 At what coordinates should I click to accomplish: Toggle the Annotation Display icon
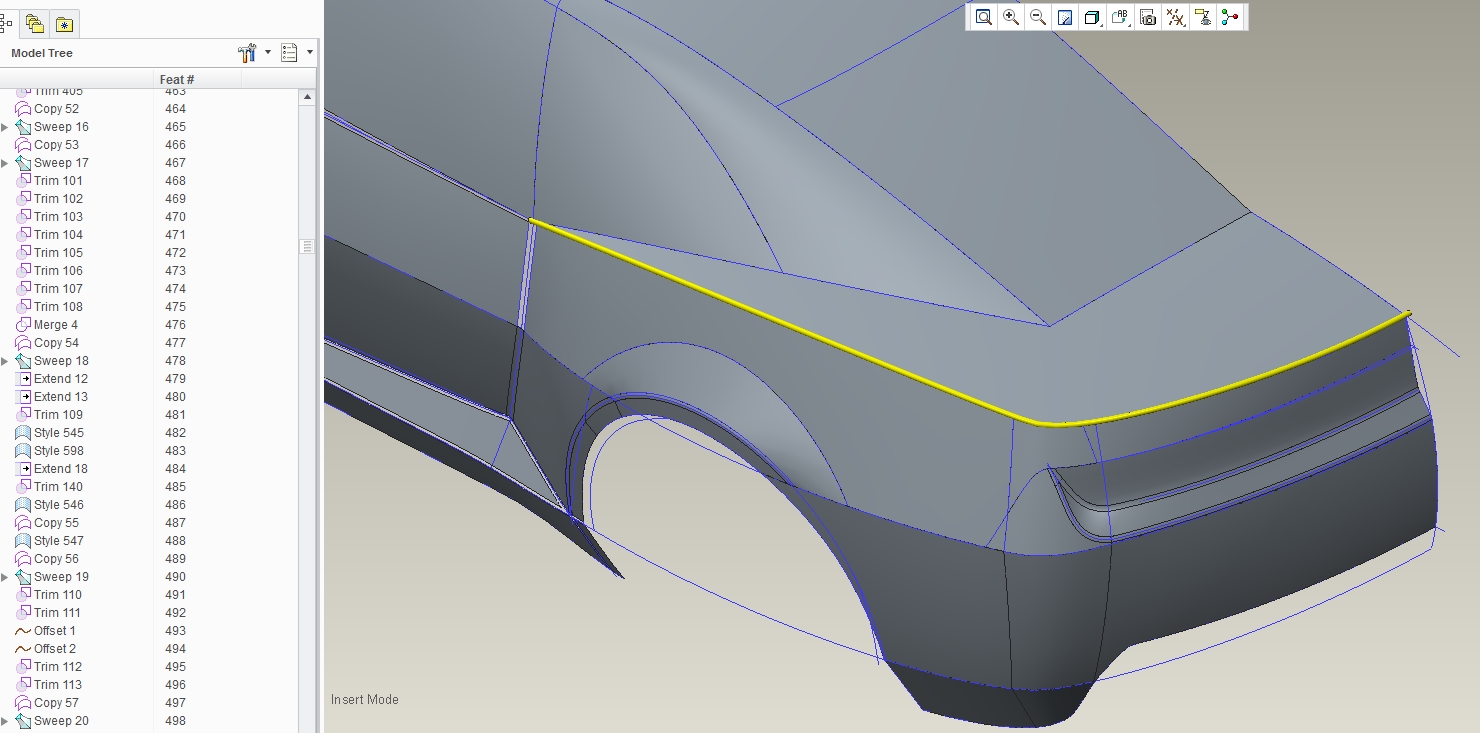[1203, 17]
